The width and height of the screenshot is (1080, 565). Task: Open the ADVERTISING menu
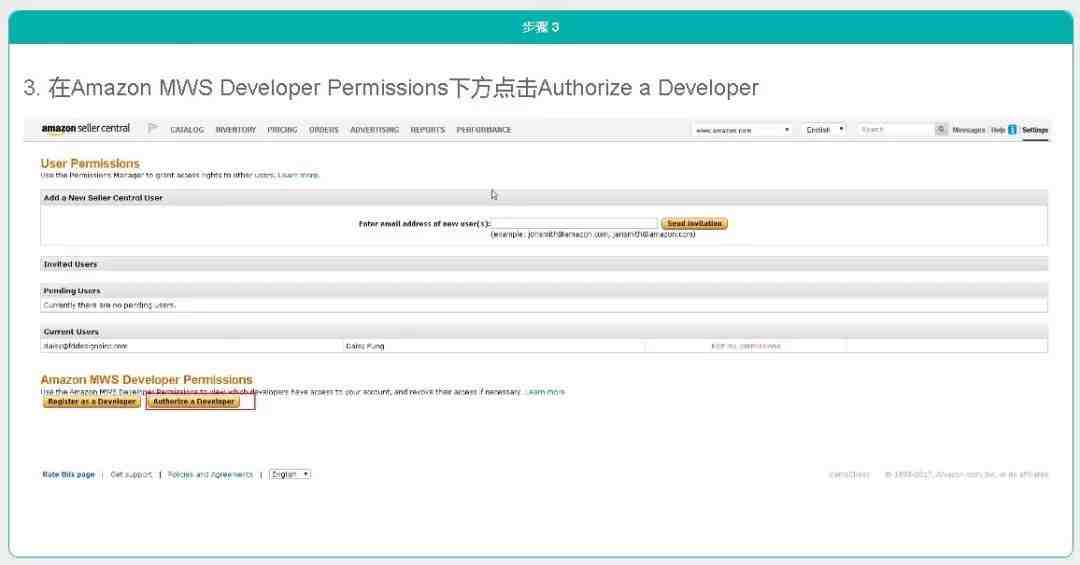tap(375, 130)
